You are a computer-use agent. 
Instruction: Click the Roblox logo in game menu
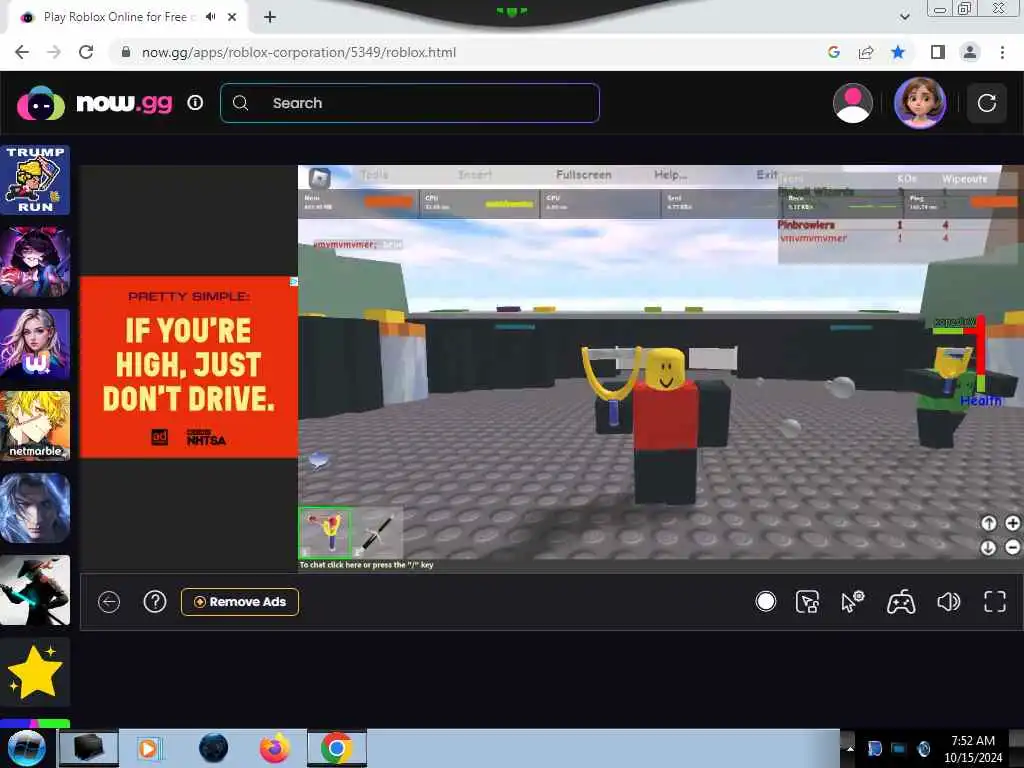pyautogui.click(x=319, y=177)
